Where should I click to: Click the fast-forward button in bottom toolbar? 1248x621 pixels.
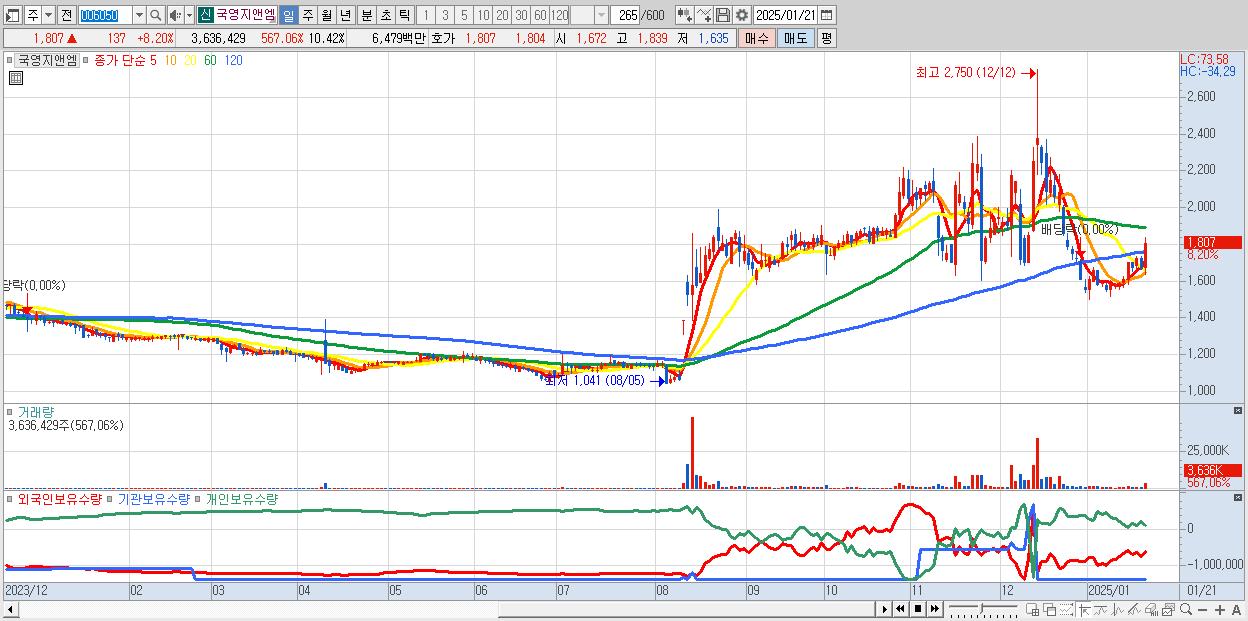pyautogui.click(x=935, y=609)
